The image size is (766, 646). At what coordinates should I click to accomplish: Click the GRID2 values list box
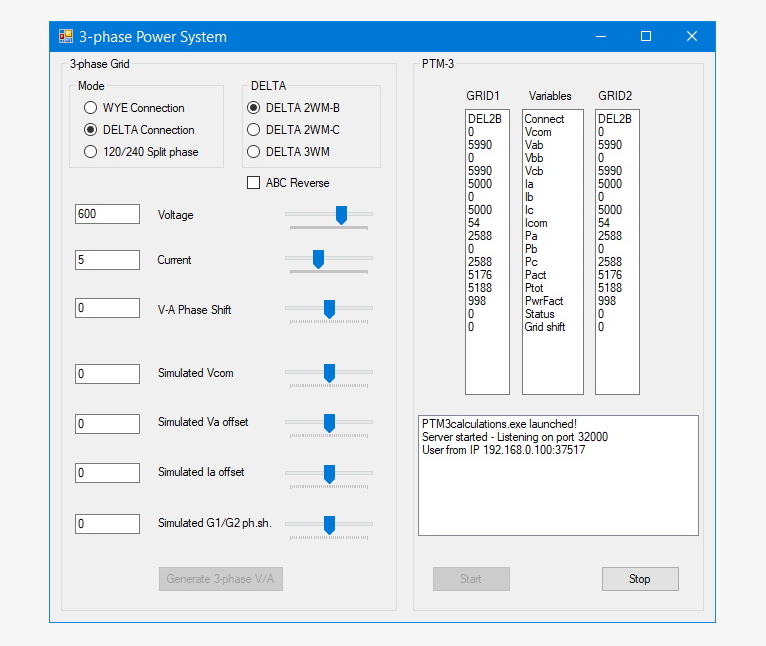(617, 252)
